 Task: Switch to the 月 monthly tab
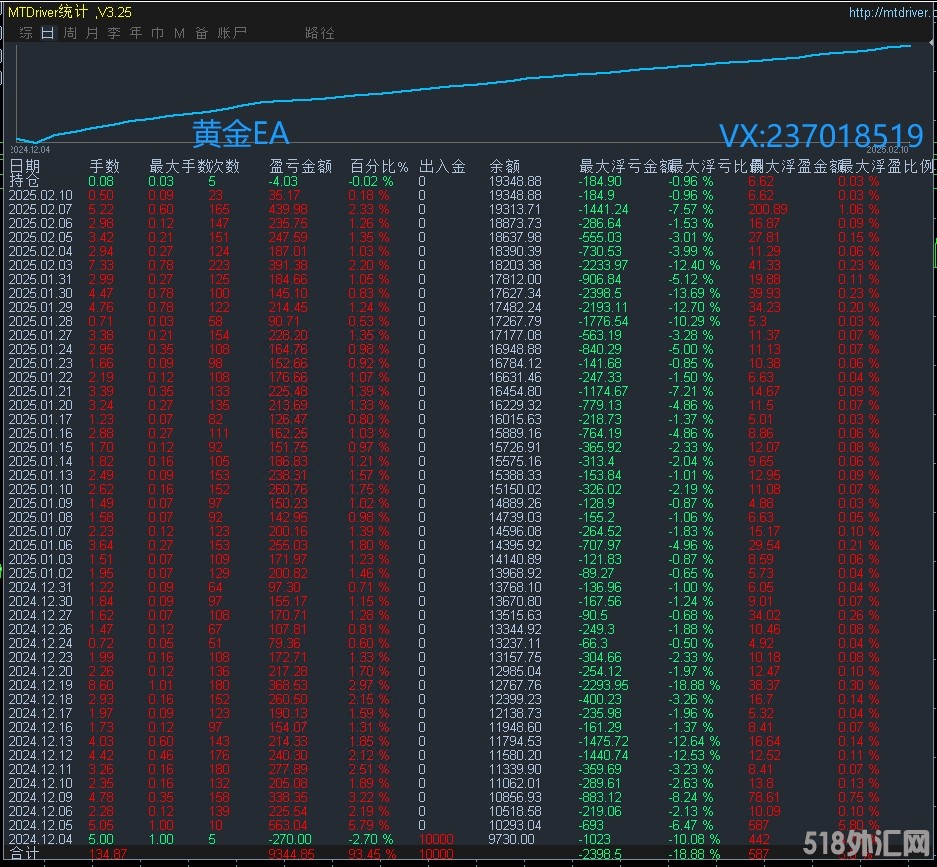92,33
